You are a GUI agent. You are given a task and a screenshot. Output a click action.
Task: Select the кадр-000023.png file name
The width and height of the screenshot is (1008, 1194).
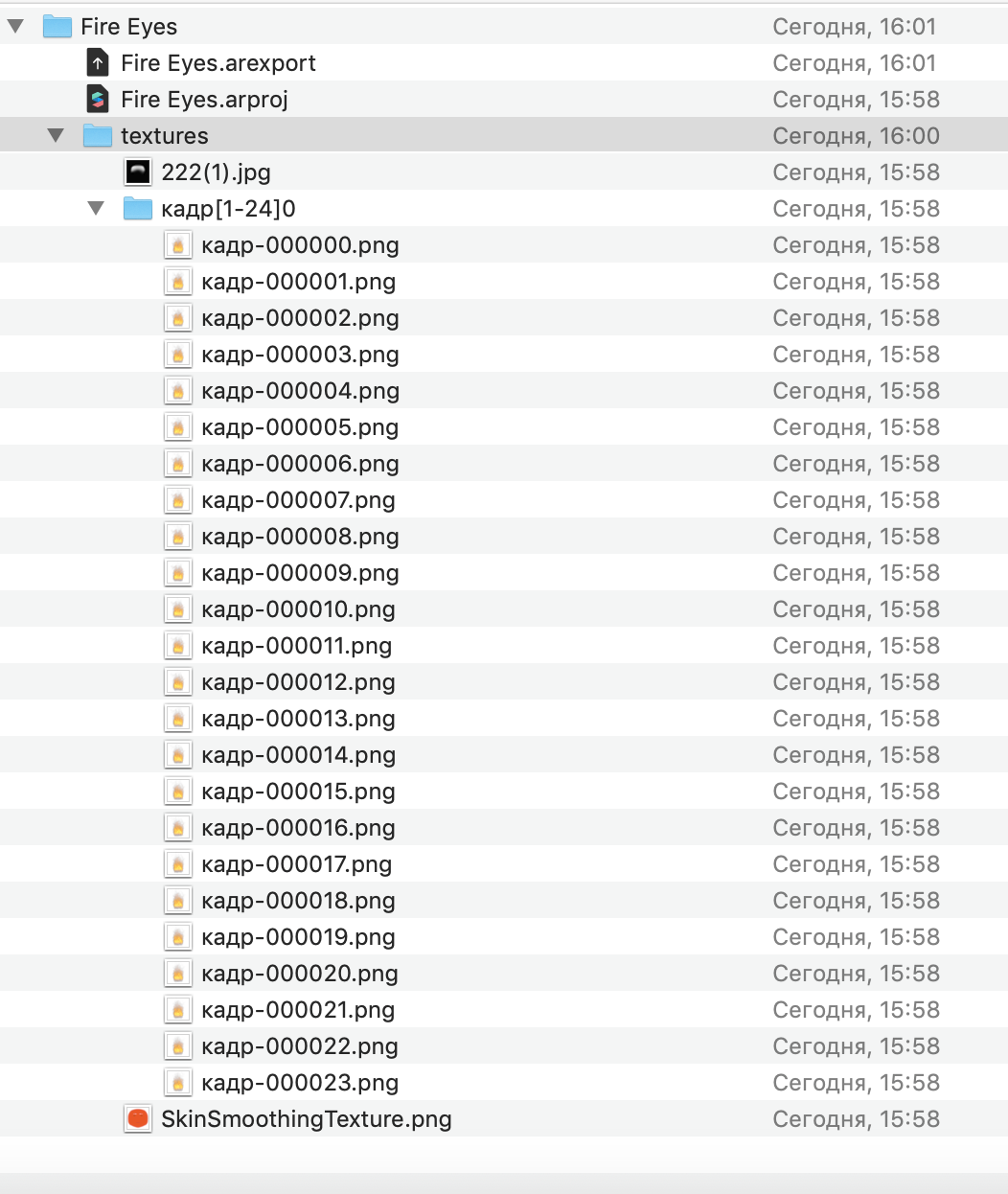click(x=300, y=1083)
